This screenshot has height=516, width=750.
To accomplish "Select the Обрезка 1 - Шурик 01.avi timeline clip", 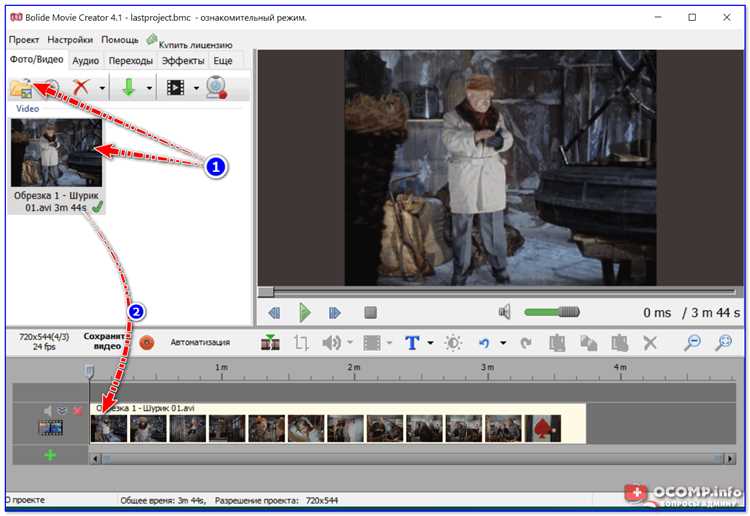I will tap(338, 424).
